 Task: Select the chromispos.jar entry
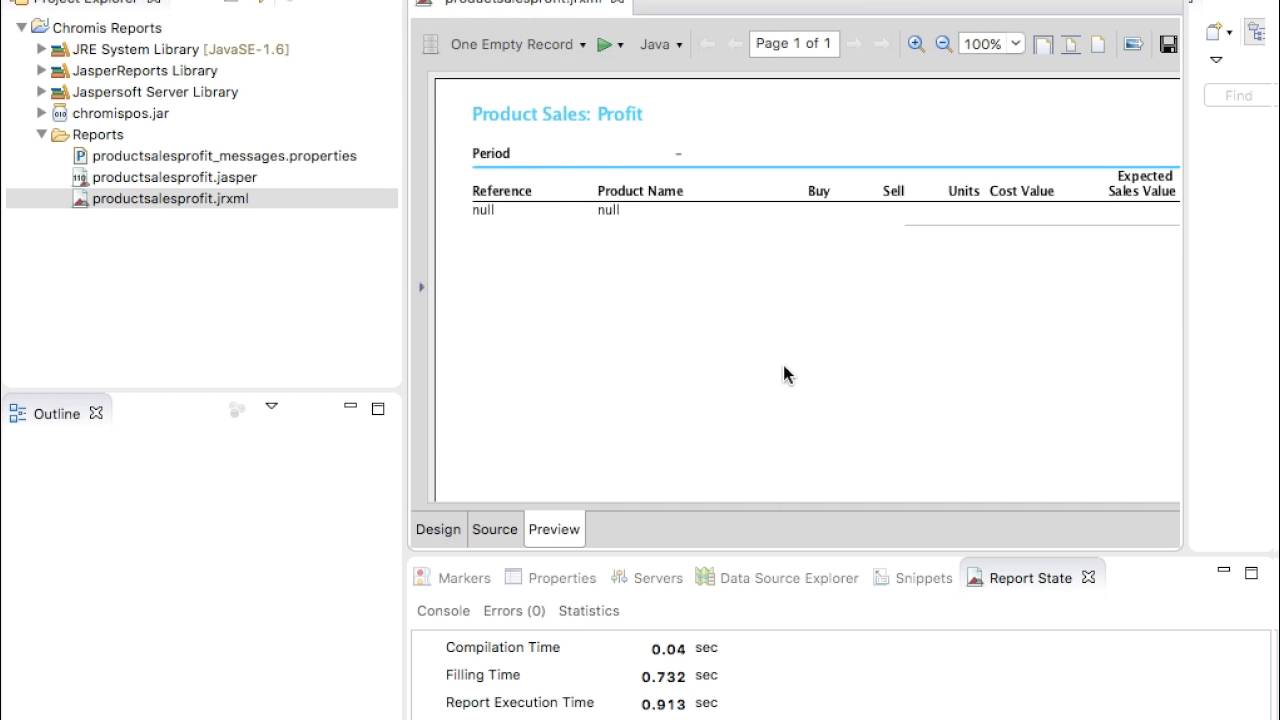[110, 113]
